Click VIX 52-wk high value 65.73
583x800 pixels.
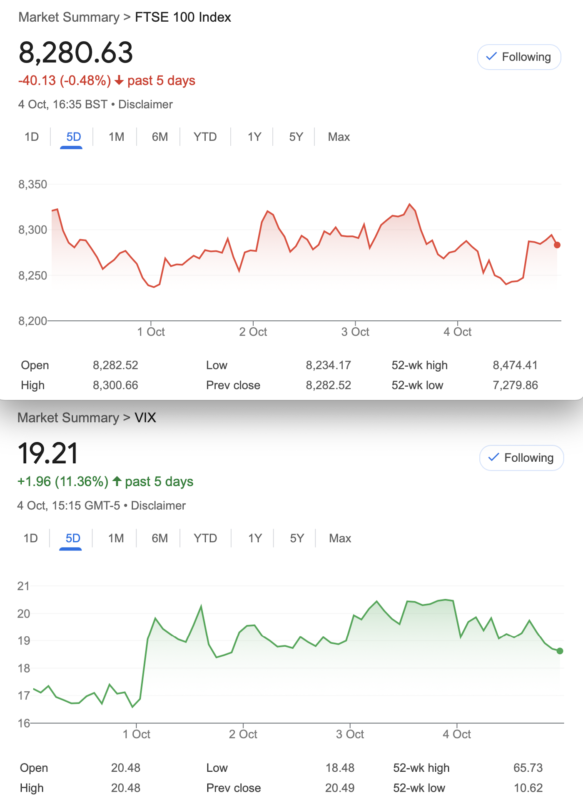pyautogui.click(x=528, y=768)
